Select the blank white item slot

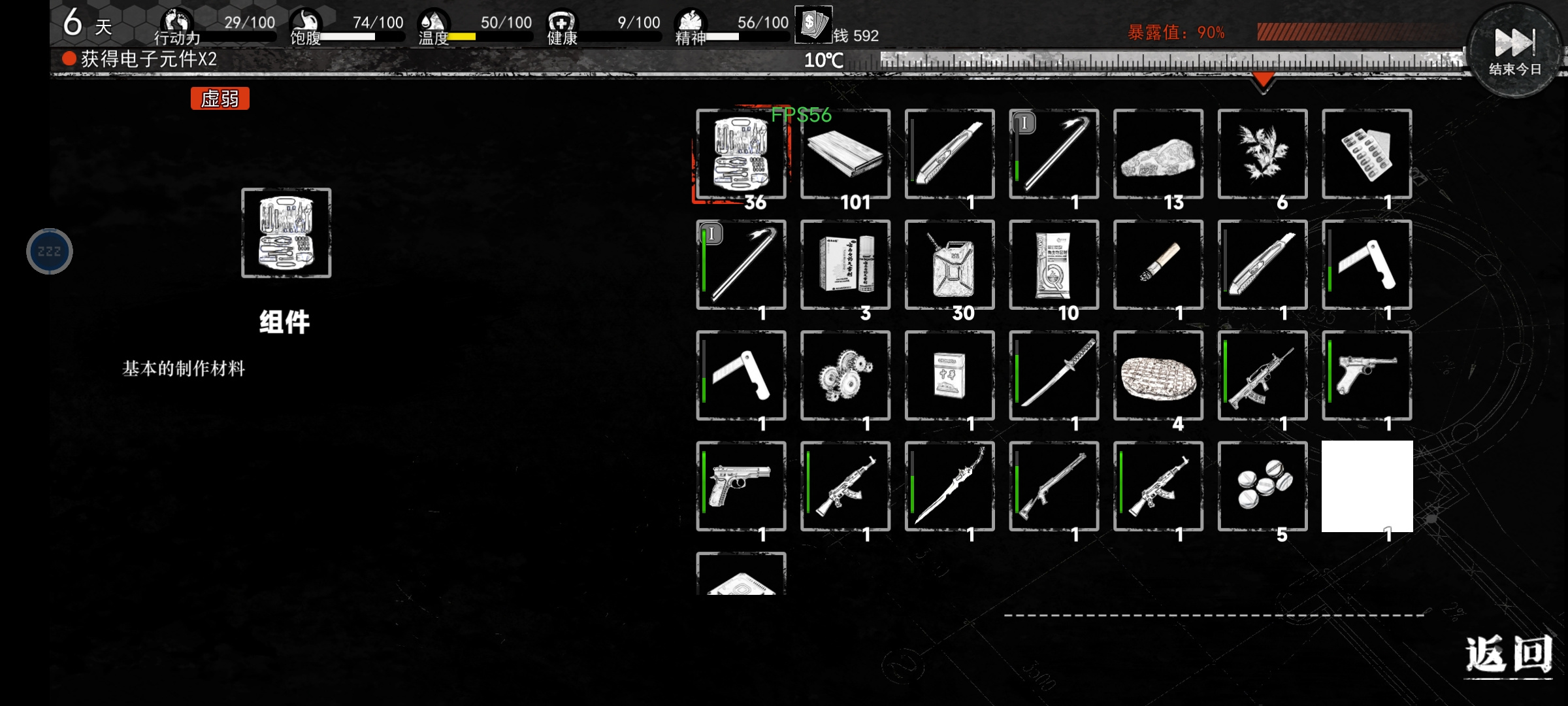pos(1367,486)
